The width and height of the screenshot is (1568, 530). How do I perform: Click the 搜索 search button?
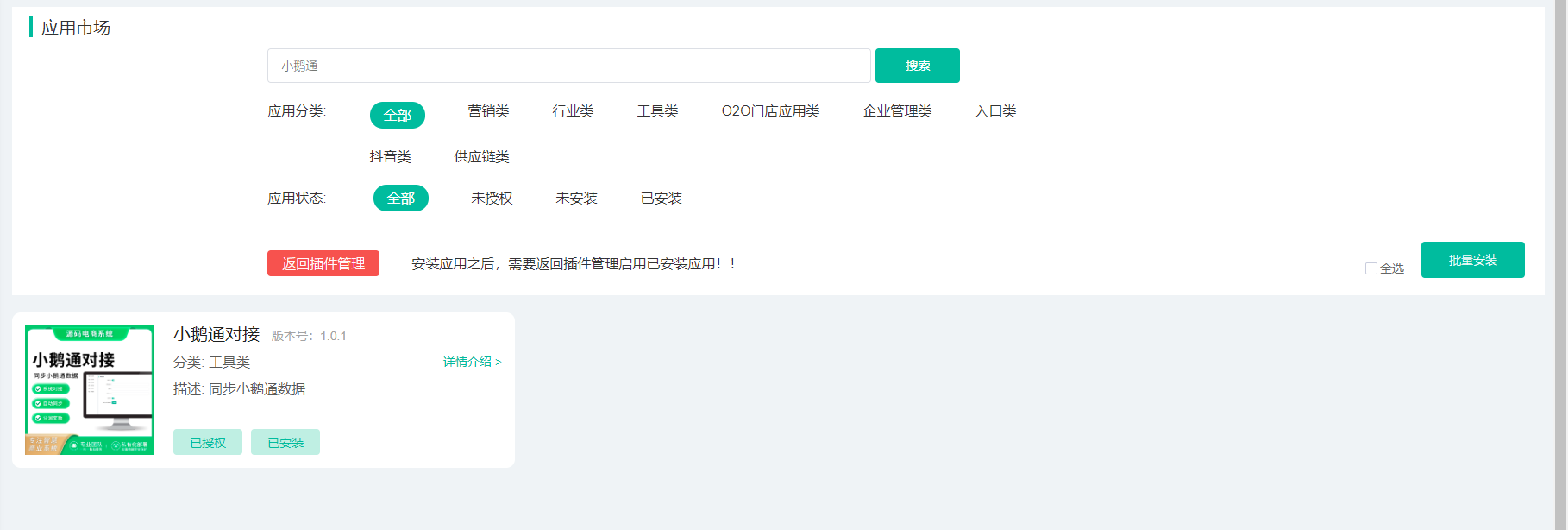pyautogui.click(x=917, y=66)
